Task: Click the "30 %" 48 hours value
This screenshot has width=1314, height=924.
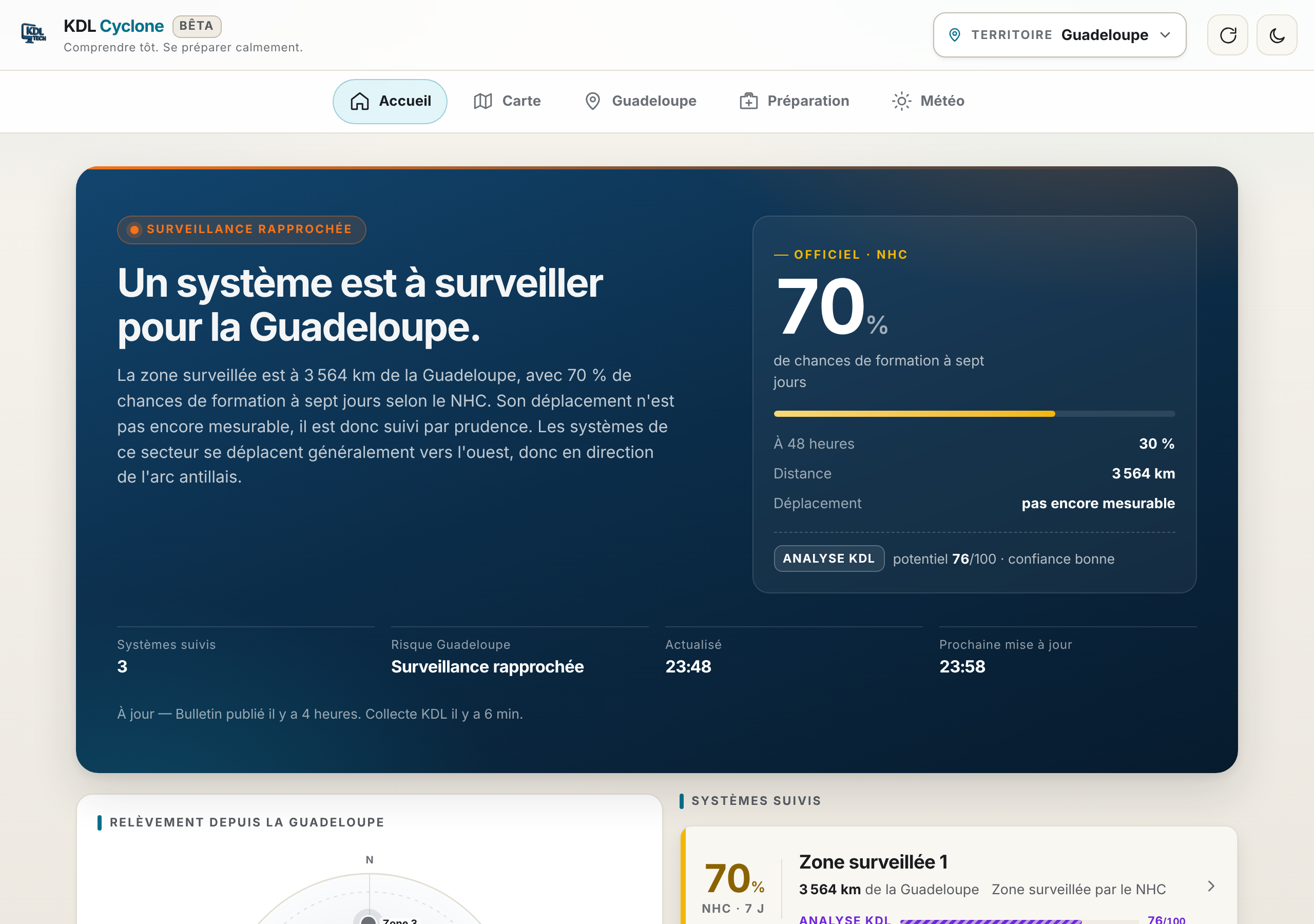Action: (x=1156, y=444)
